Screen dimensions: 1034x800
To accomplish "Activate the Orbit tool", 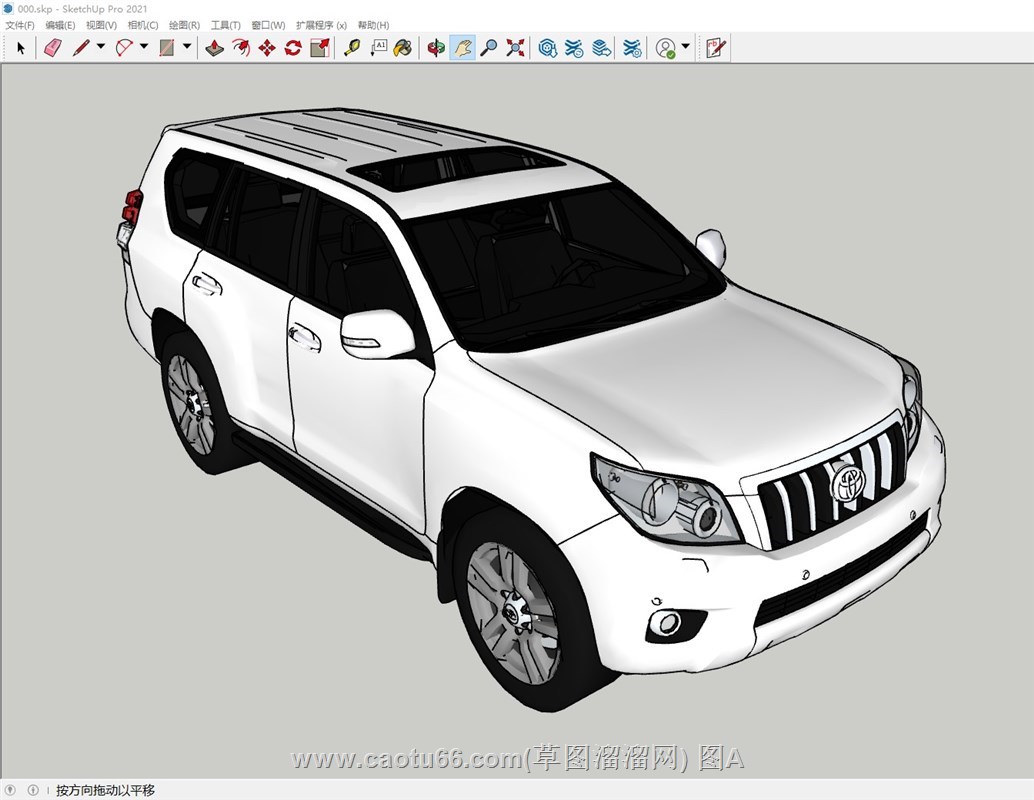I will tap(436, 47).
